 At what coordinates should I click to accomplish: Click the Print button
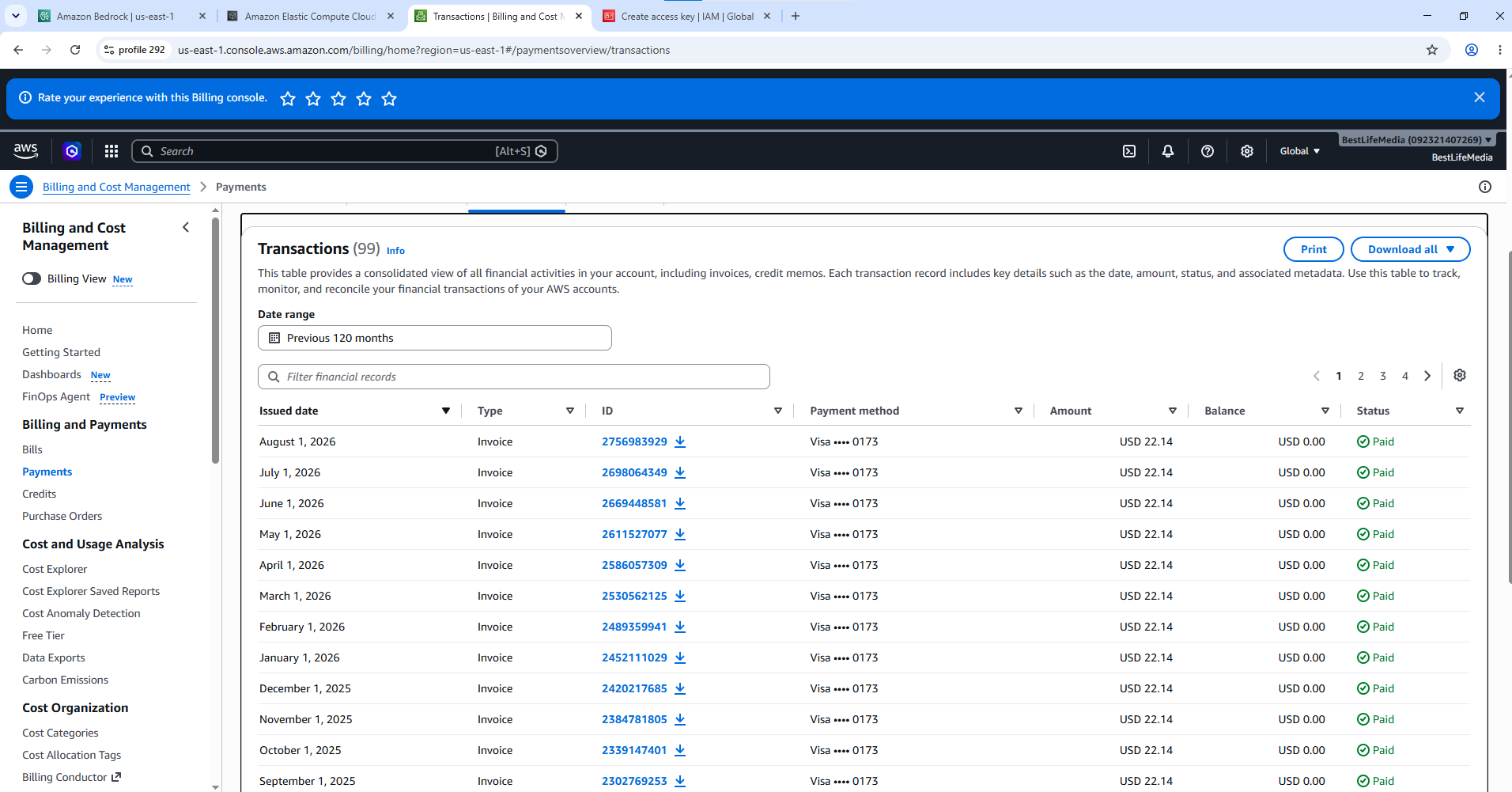(1314, 249)
